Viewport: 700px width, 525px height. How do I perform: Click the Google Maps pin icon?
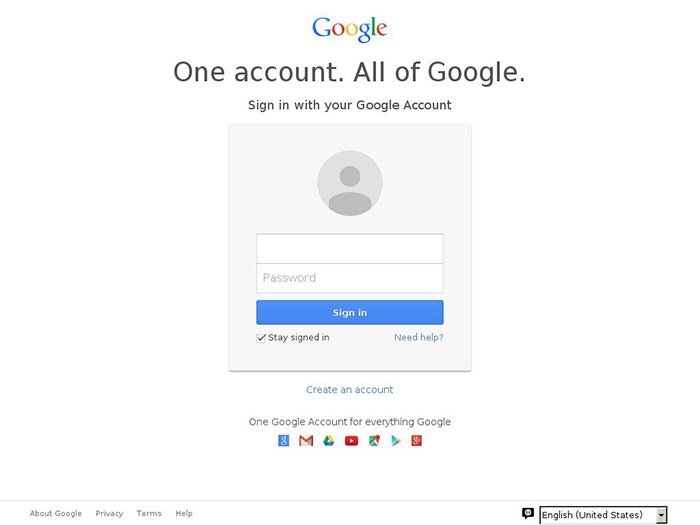click(374, 441)
